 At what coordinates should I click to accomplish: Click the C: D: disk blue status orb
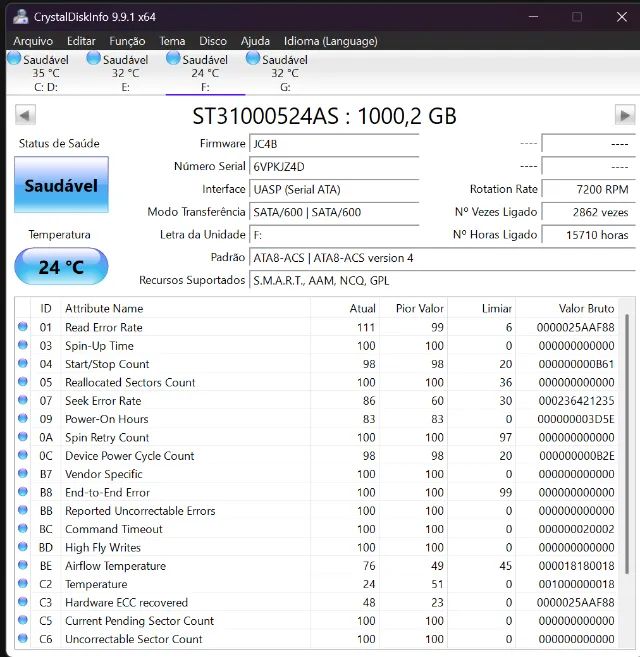(14, 58)
